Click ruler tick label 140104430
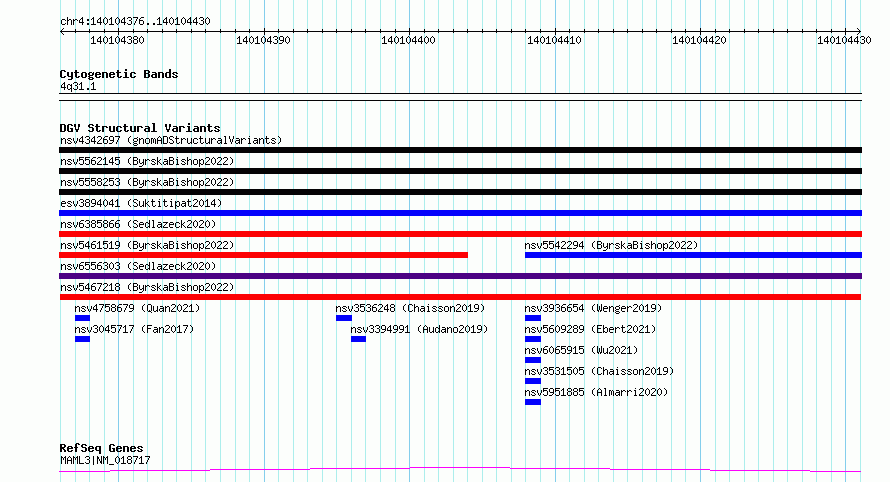Viewport: 890px width, 482px height. 844,40
